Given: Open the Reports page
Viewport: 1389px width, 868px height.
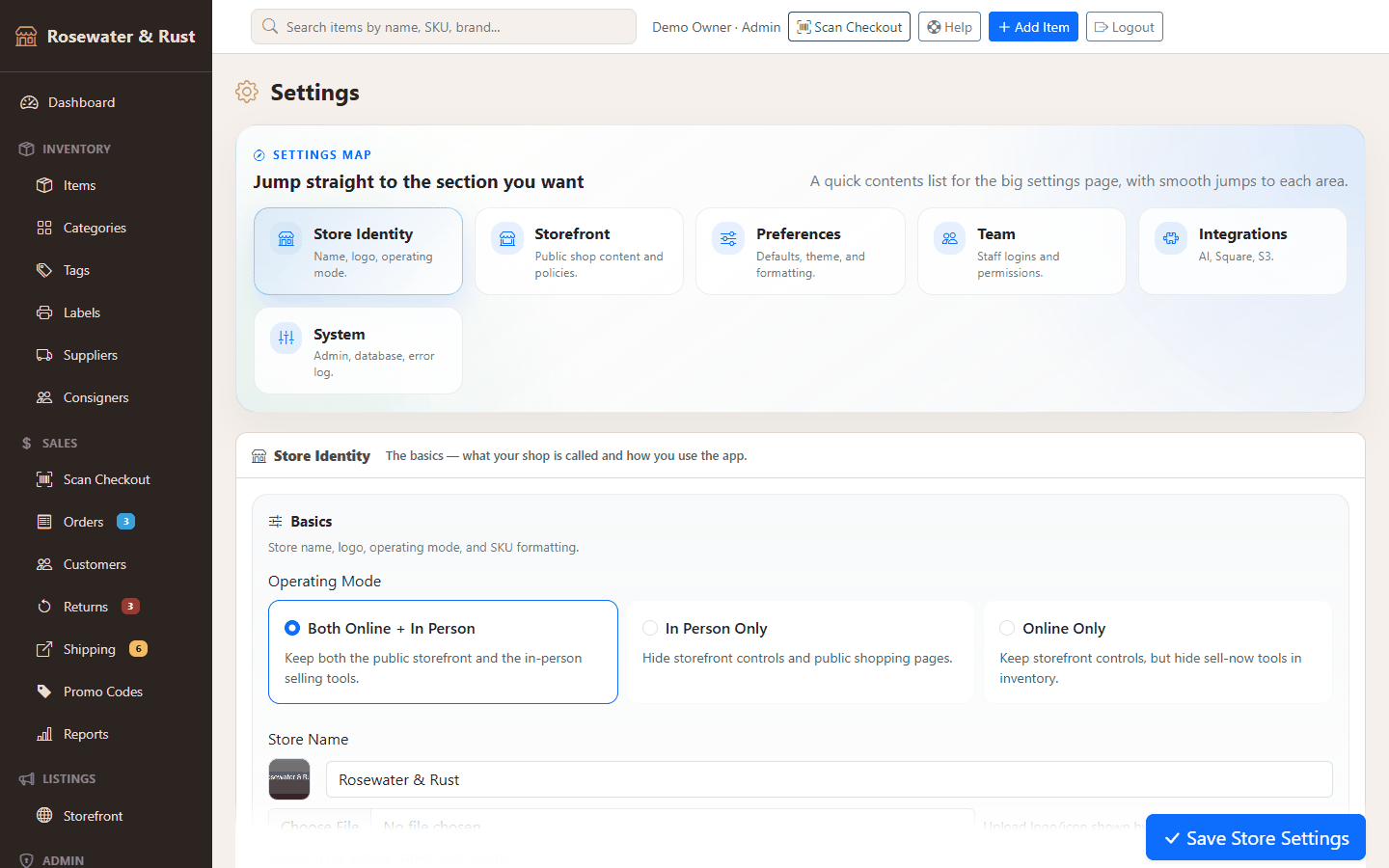Looking at the screenshot, I should [106, 734].
